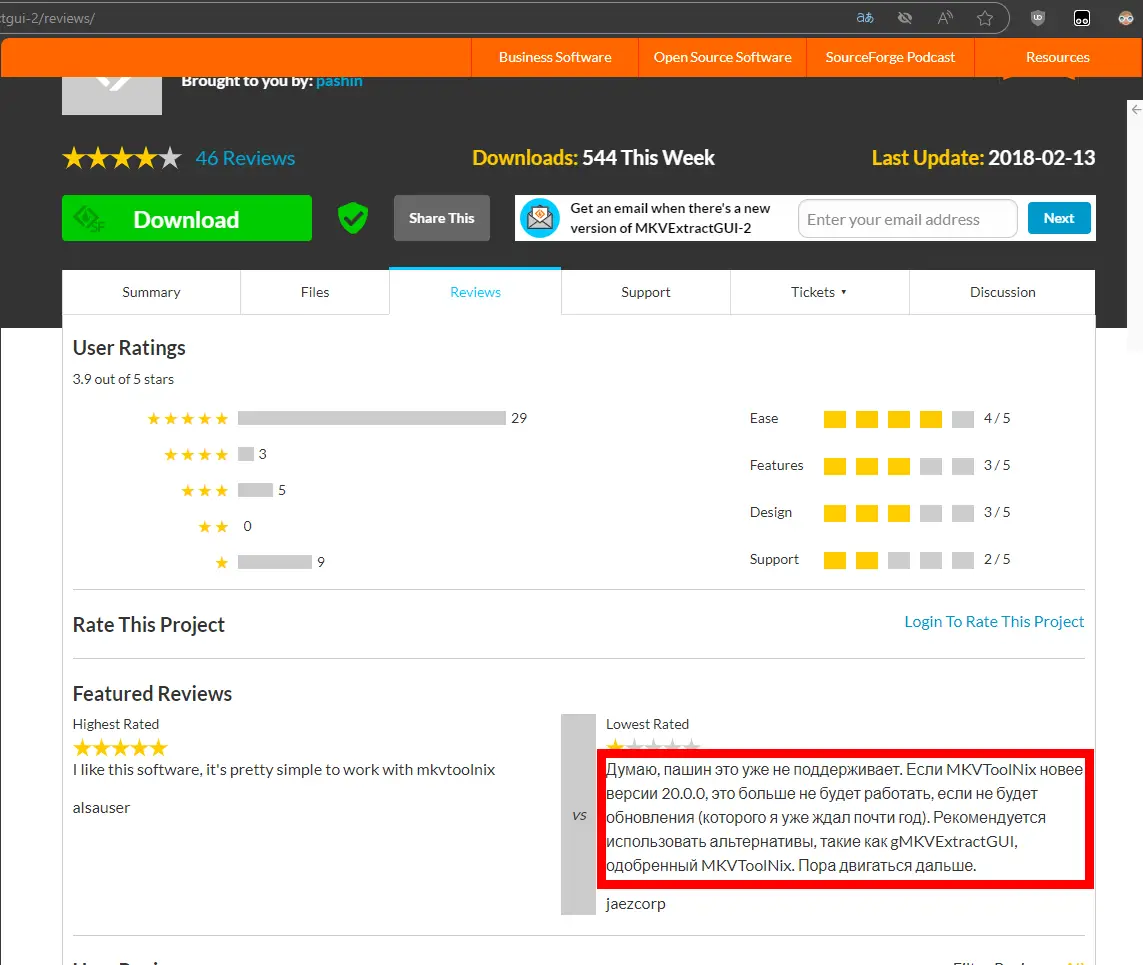Click the browser profile avatar icon

(1126, 18)
